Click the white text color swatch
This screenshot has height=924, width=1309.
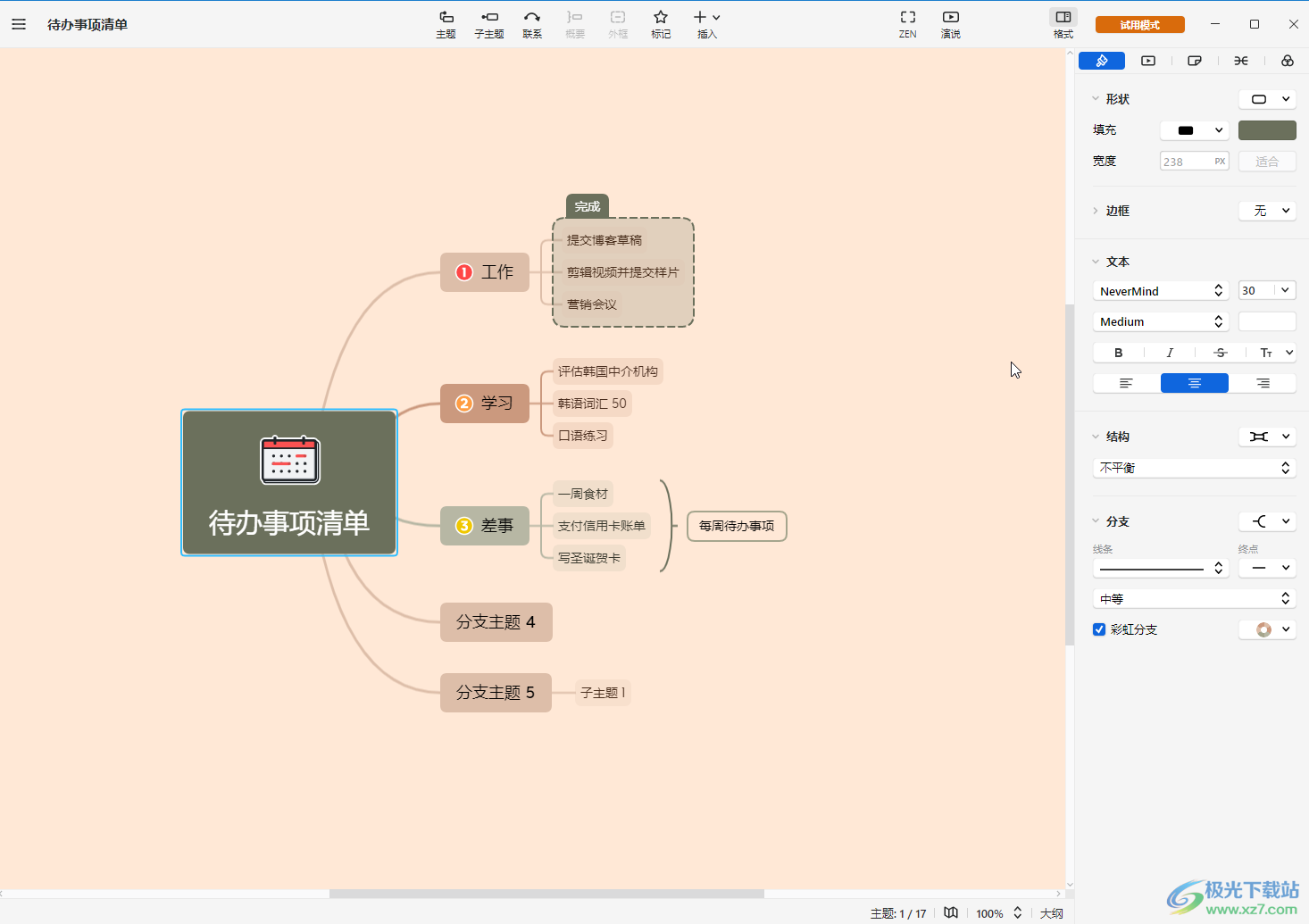click(1267, 321)
